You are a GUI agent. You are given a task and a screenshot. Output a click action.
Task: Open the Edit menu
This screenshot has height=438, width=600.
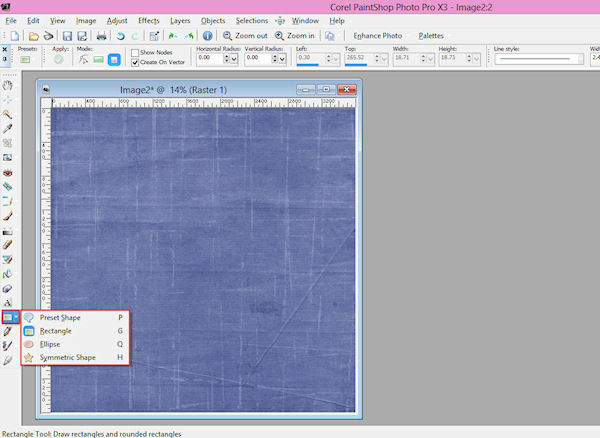point(33,21)
